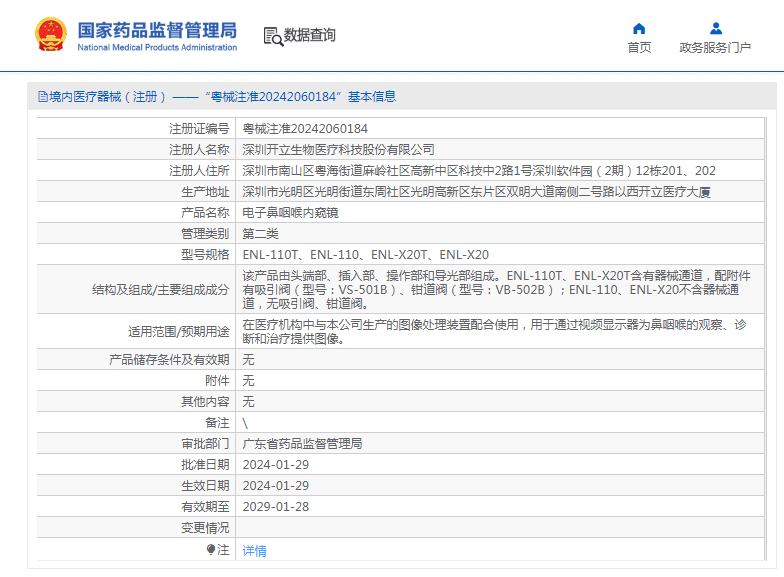
Task: Click the national emblem logo
Action: point(50,34)
